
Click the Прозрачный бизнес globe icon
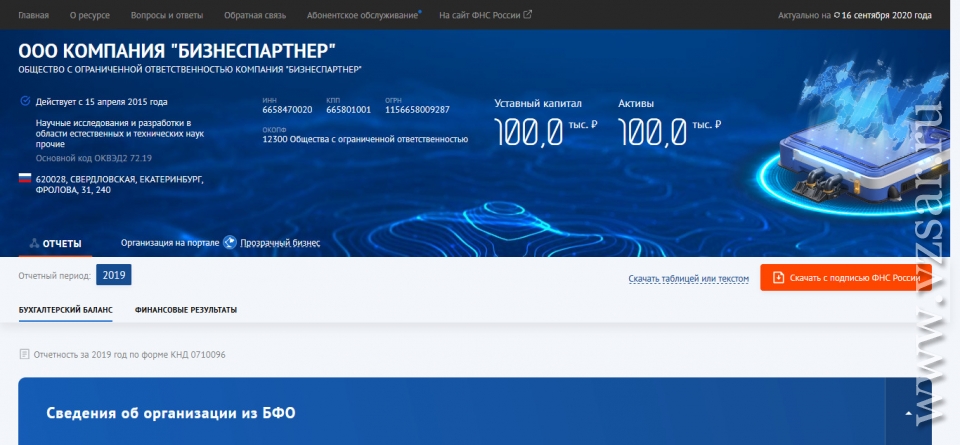pos(230,242)
